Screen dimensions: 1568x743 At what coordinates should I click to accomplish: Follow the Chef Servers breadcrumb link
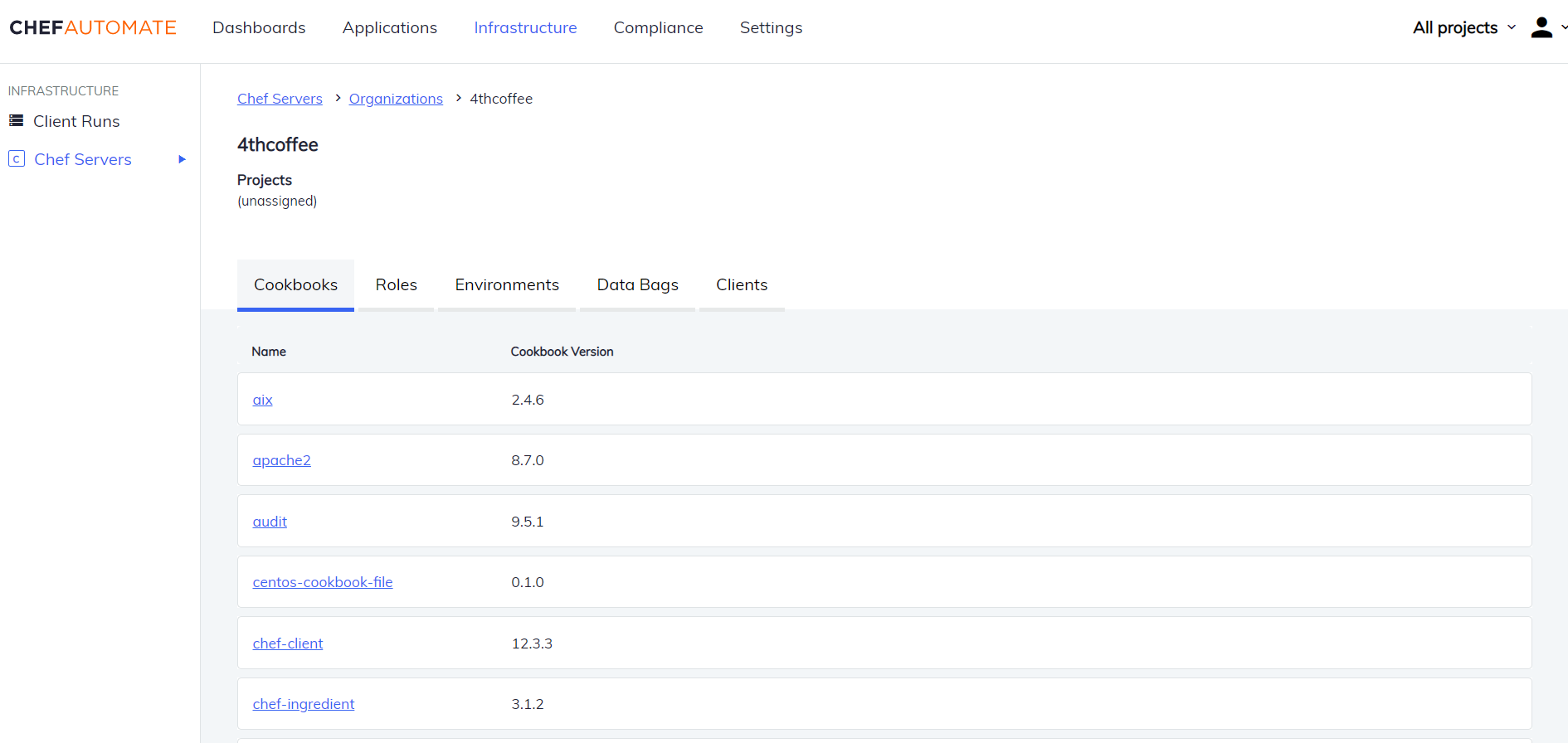[x=280, y=99]
